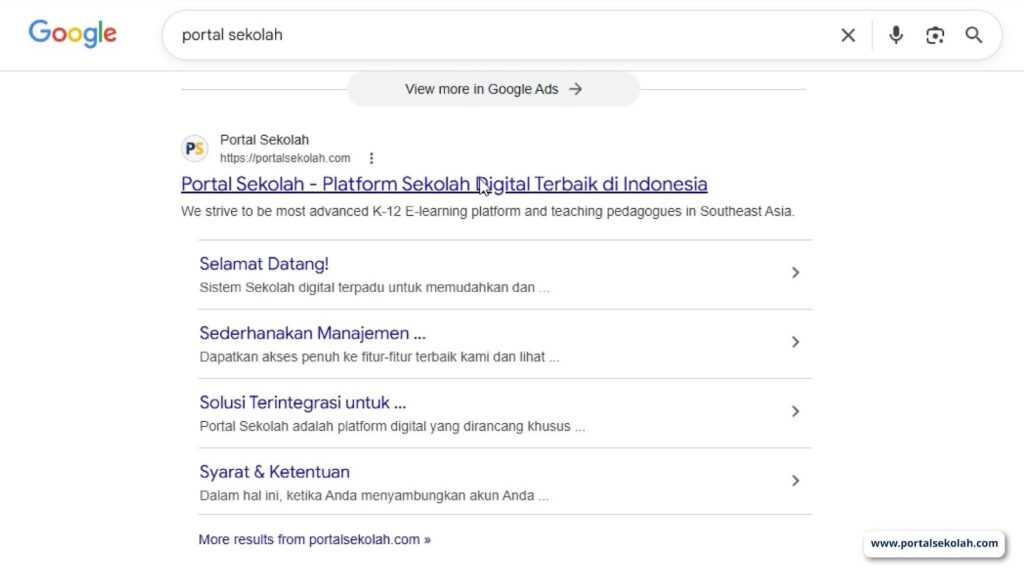The width and height of the screenshot is (1024, 576).
Task: Expand the Sederhanakan Manajemen chevron
Action: click(795, 342)
